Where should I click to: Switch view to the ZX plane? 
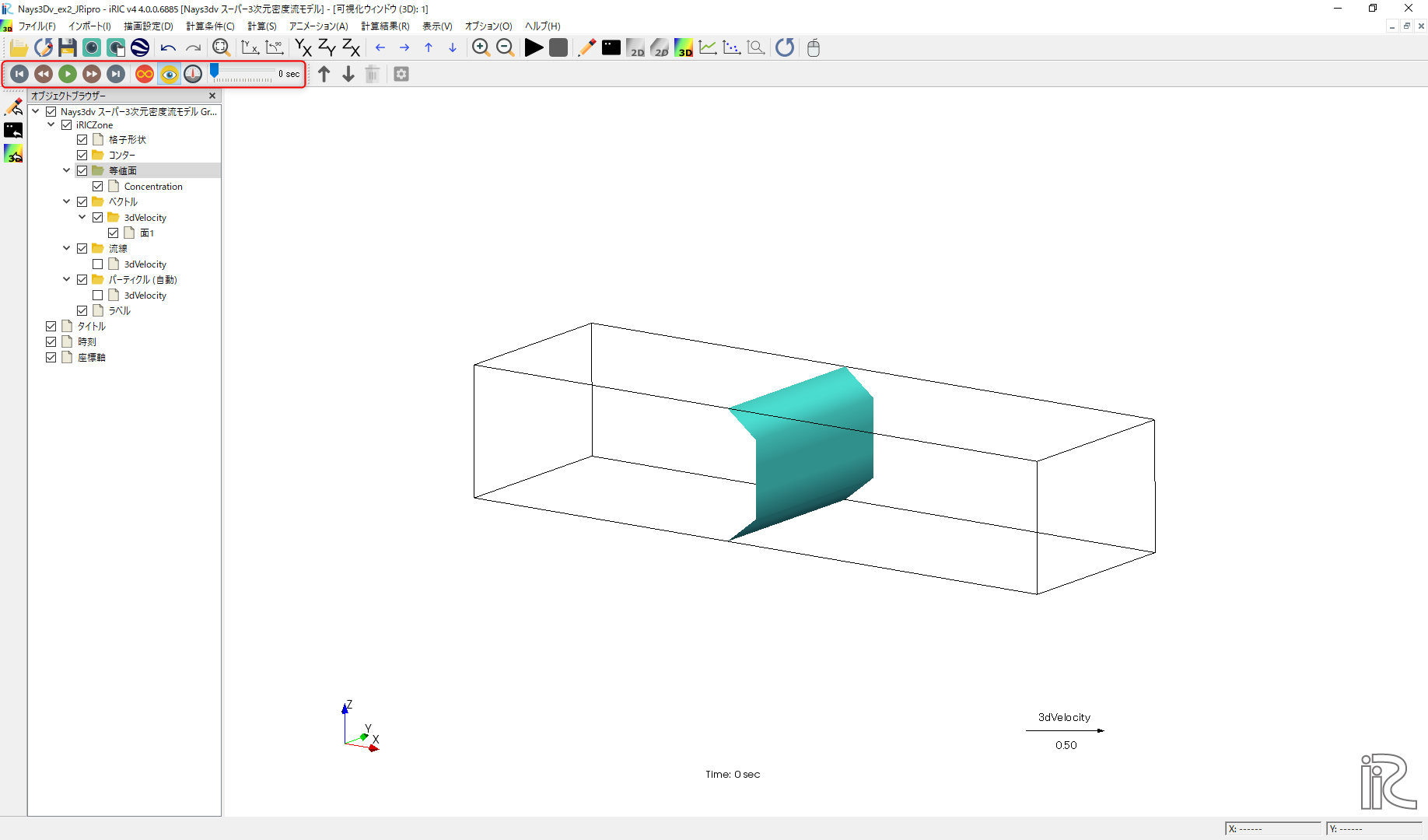point(351,48)
